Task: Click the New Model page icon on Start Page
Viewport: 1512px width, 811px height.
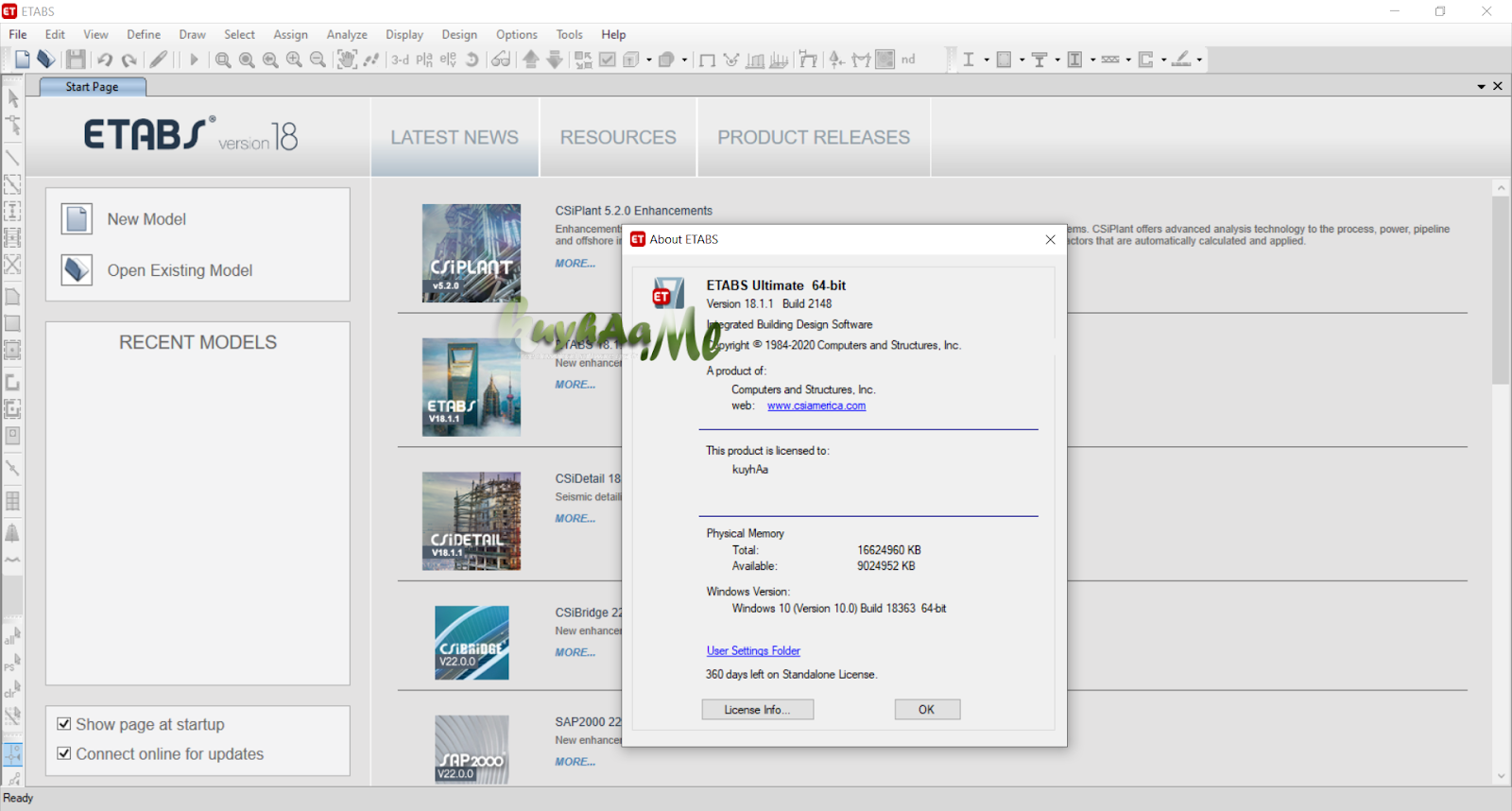Action: click(x=77, y=218)
